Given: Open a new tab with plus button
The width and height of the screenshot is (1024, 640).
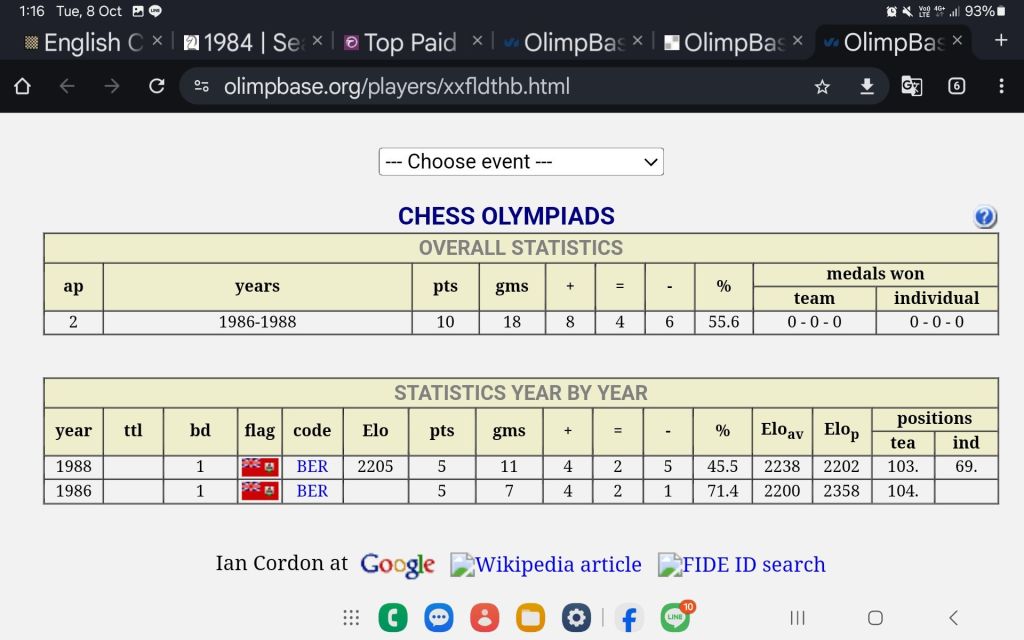Looking at the screenshot, I should coord(1001,41).
